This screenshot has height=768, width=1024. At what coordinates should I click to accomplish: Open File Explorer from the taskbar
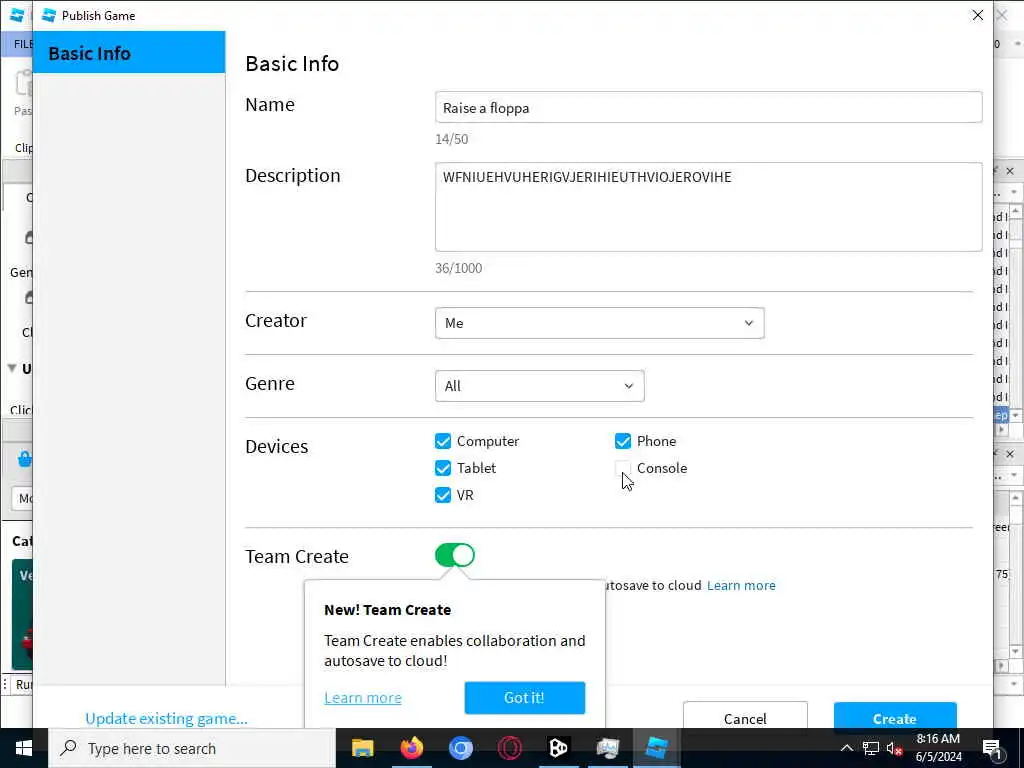click(x=362, y=748)
